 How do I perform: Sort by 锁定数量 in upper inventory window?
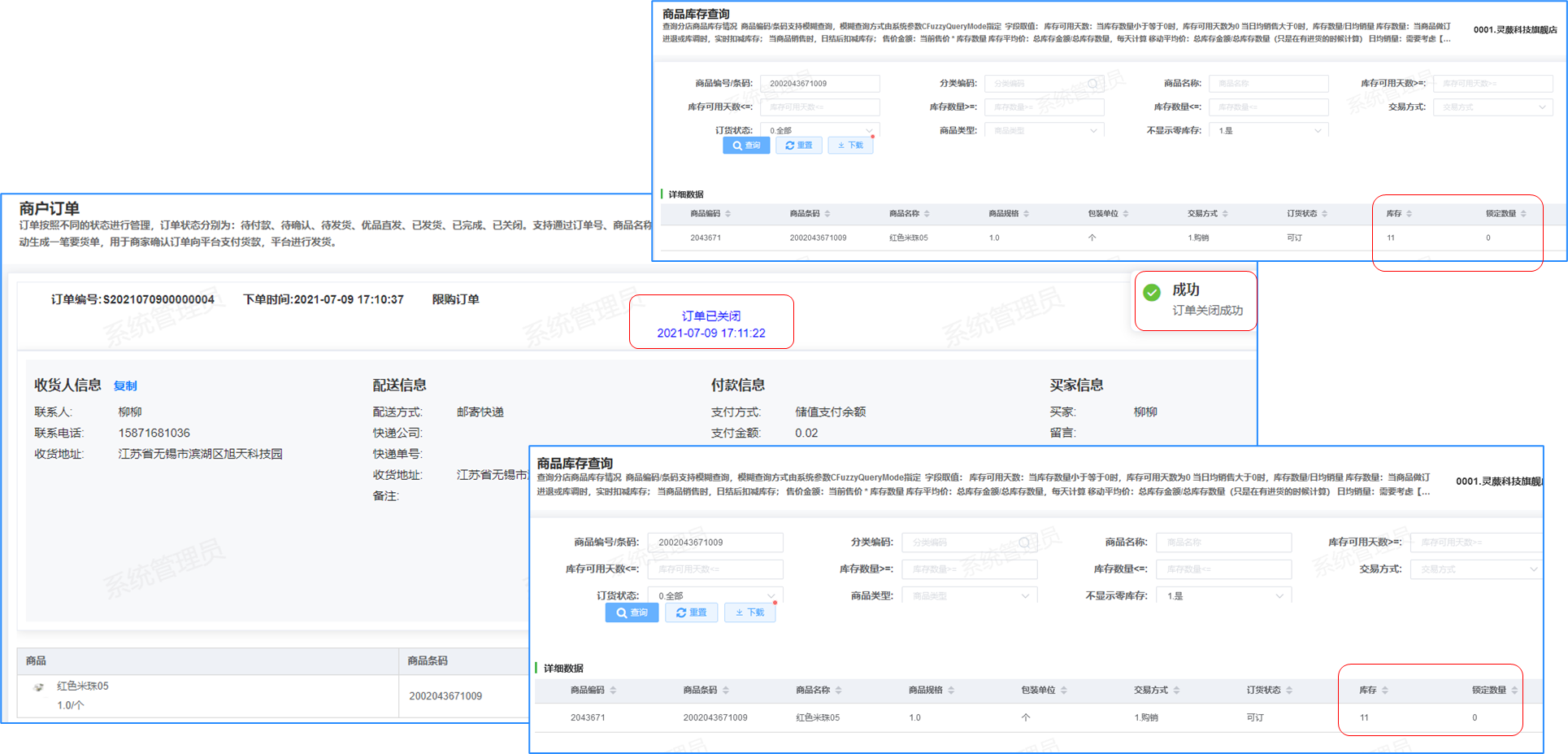(x=1523, y=214)
